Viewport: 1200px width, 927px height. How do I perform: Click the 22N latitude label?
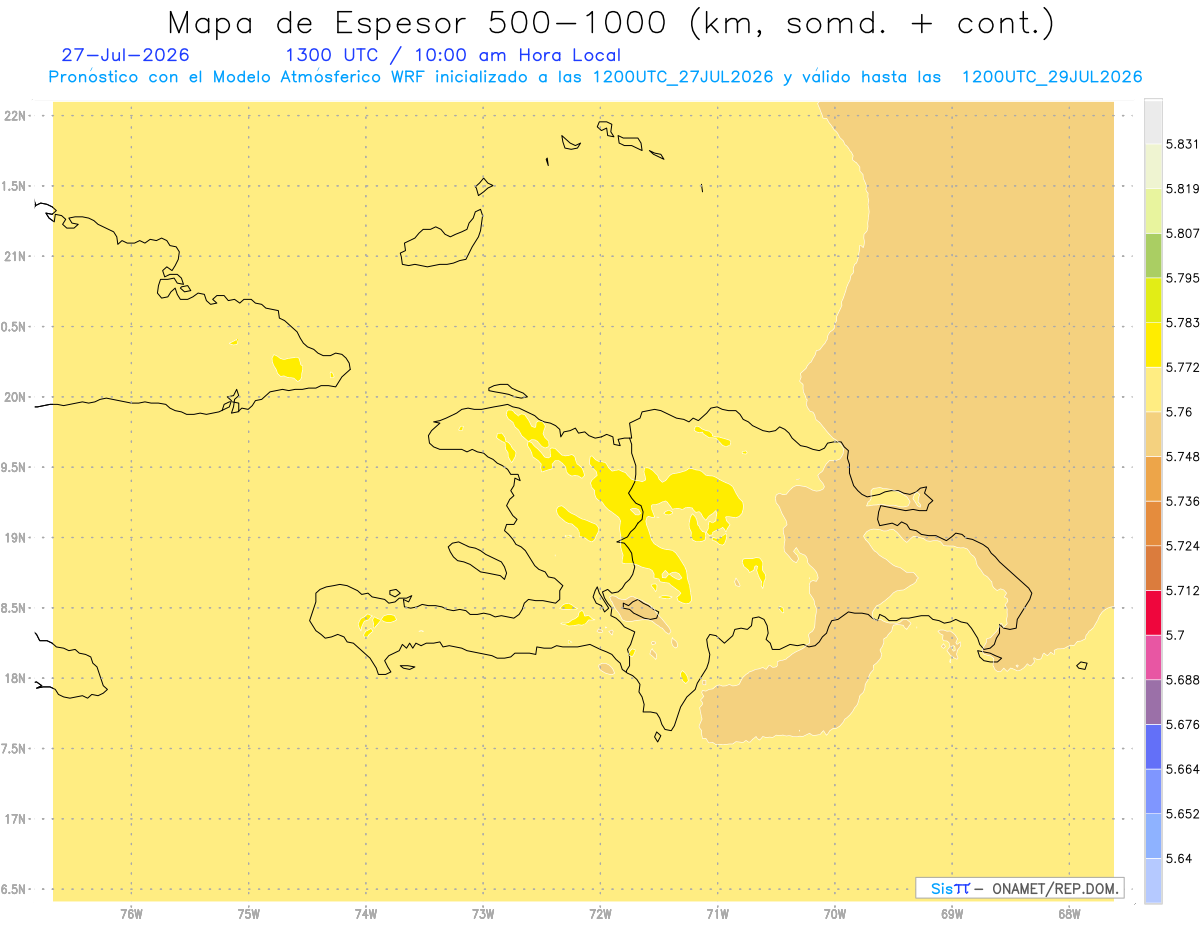click(x=14, y=115)
